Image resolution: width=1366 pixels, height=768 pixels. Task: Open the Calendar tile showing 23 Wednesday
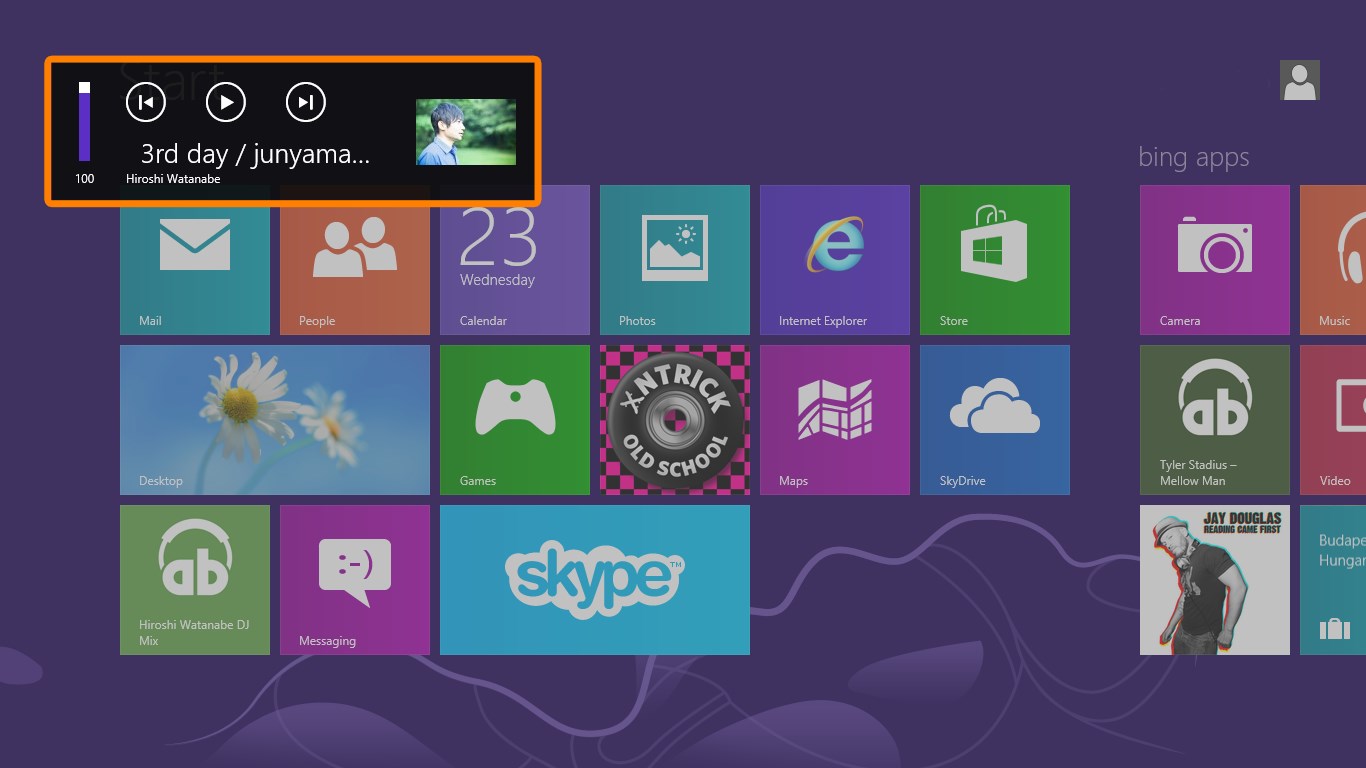click(x=515, y=260)
